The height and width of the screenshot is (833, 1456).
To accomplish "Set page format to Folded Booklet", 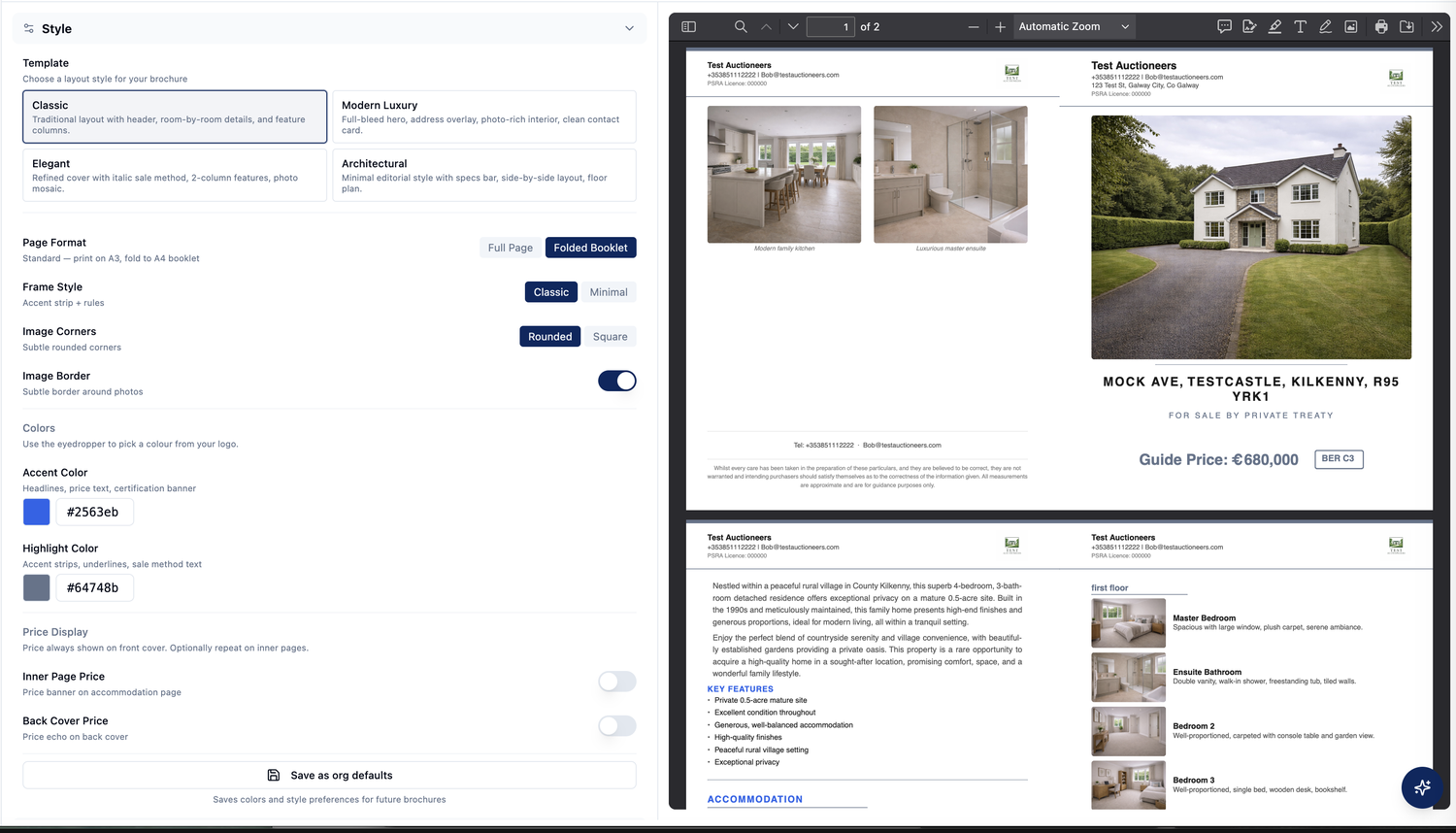I will (590, 248).
